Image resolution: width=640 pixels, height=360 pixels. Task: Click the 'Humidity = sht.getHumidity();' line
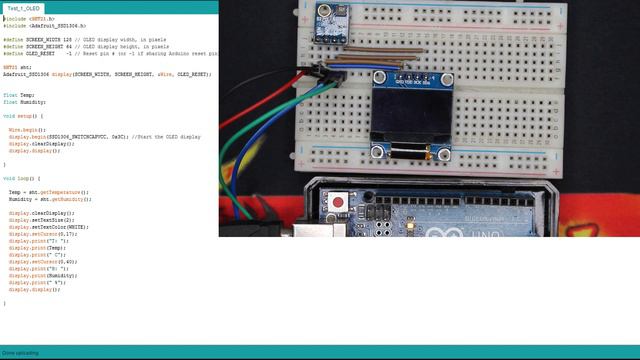pyautogui.click(x=50, y=199)
